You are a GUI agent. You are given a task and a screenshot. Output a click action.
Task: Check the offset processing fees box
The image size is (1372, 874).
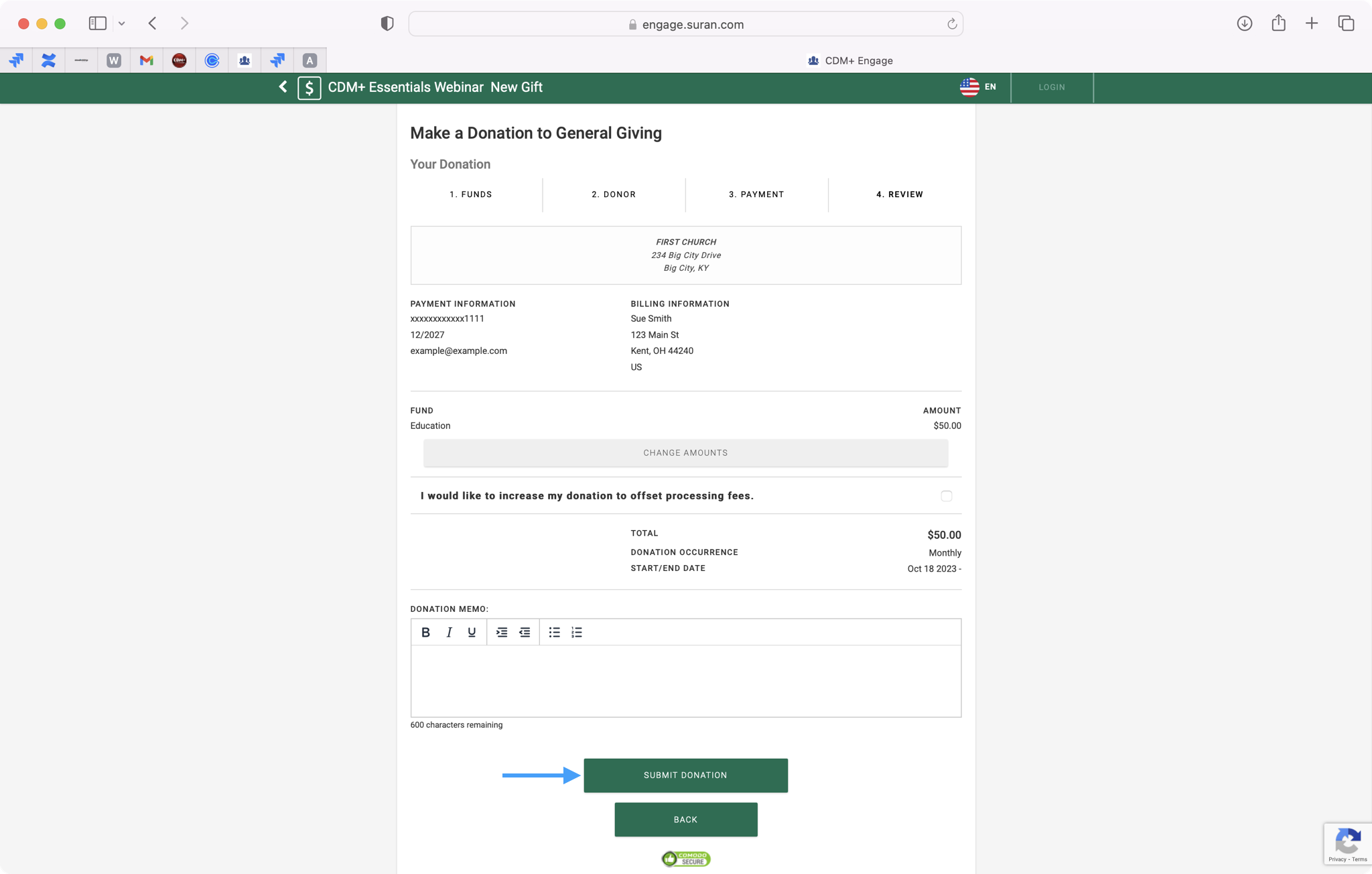(946, 496)
